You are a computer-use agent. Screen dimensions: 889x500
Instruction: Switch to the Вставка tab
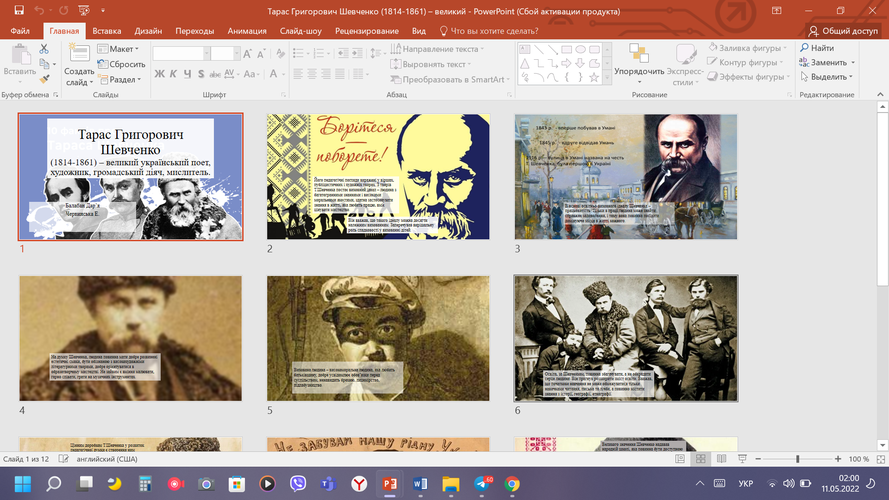point(107,31)
